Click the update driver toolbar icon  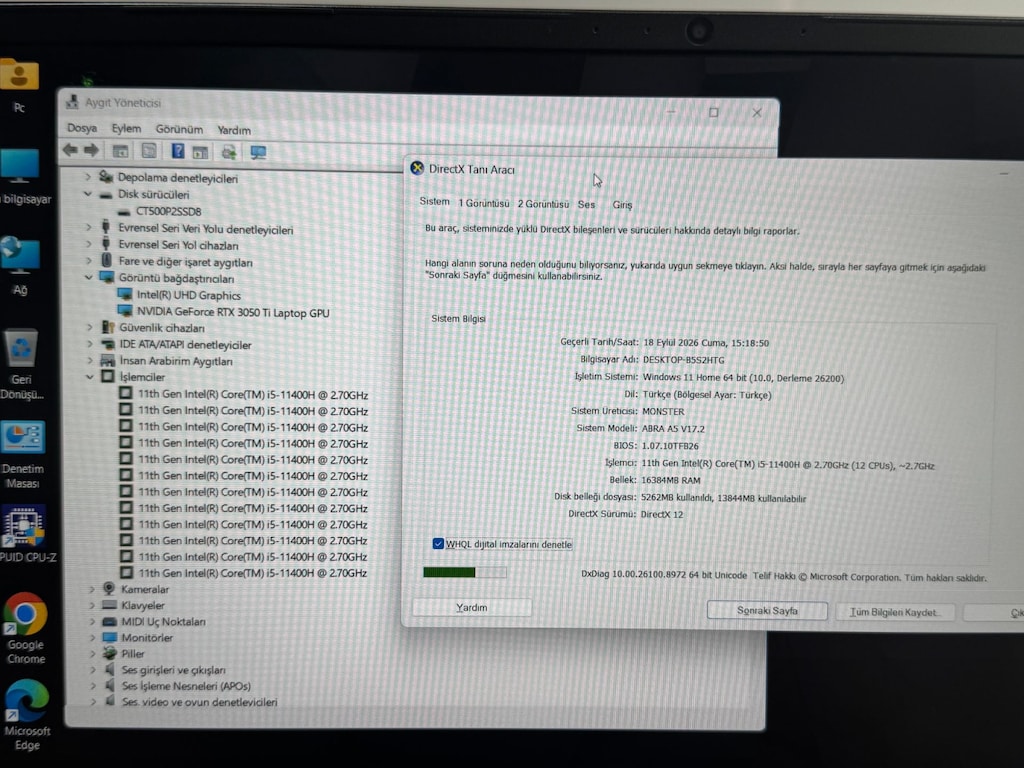point(229,153)
